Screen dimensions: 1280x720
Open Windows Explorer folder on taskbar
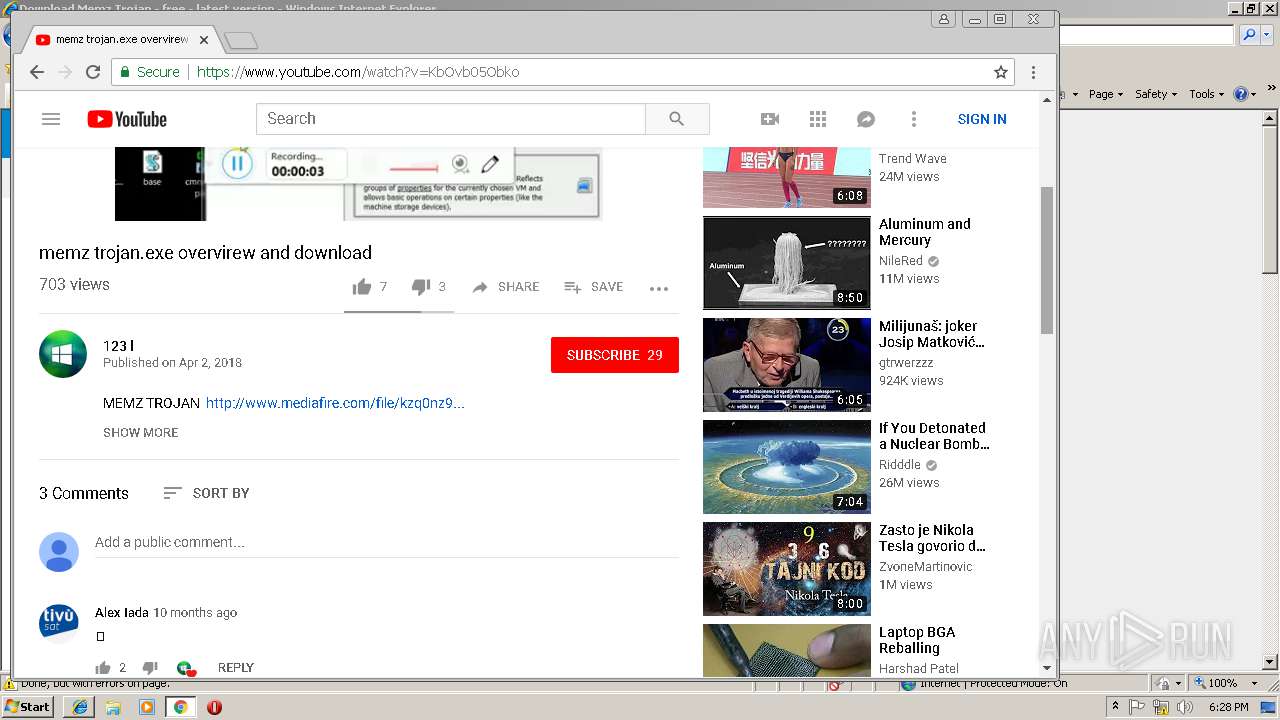pos(113,707)
